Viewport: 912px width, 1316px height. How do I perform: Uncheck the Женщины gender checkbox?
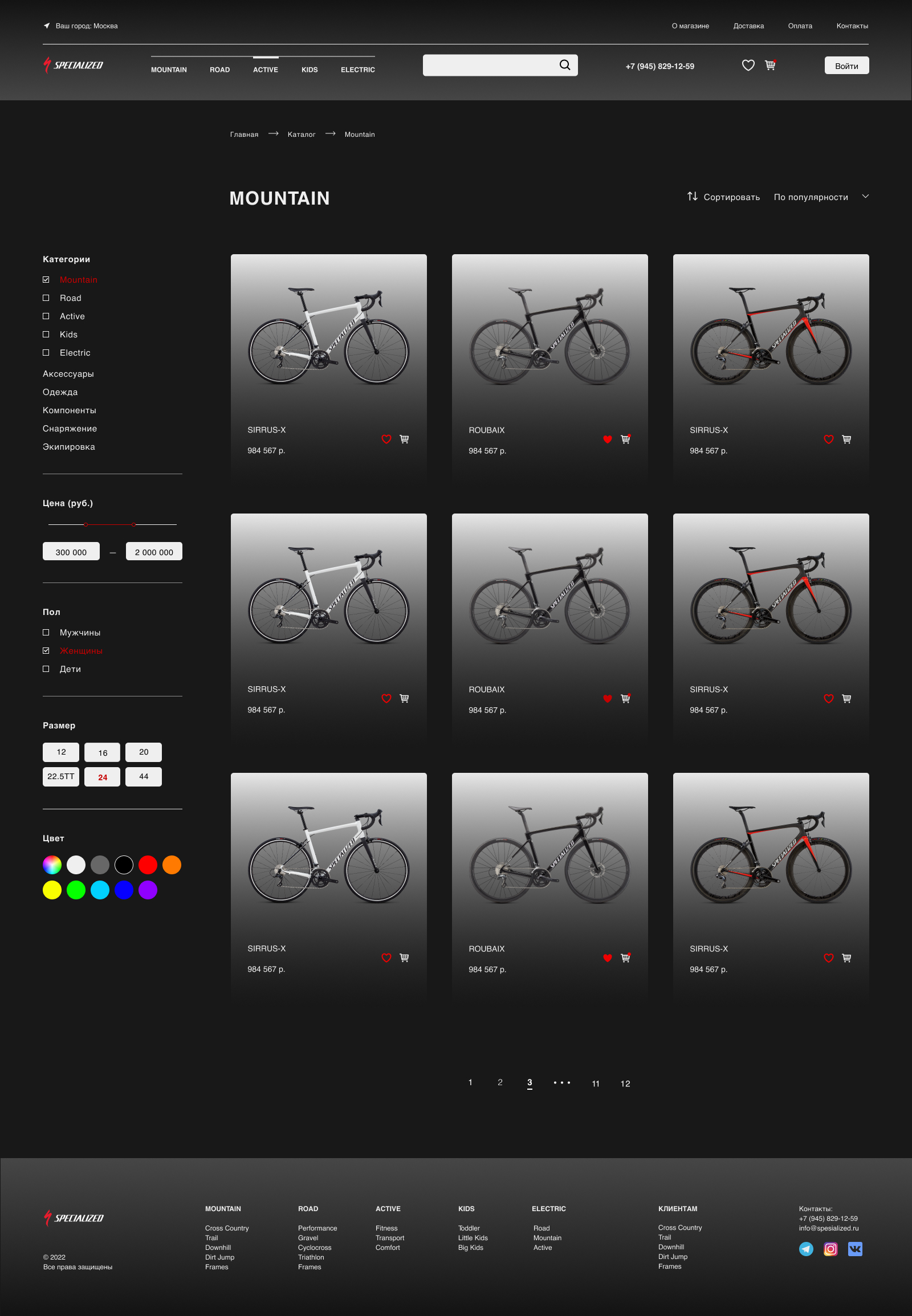coord(46,651)
